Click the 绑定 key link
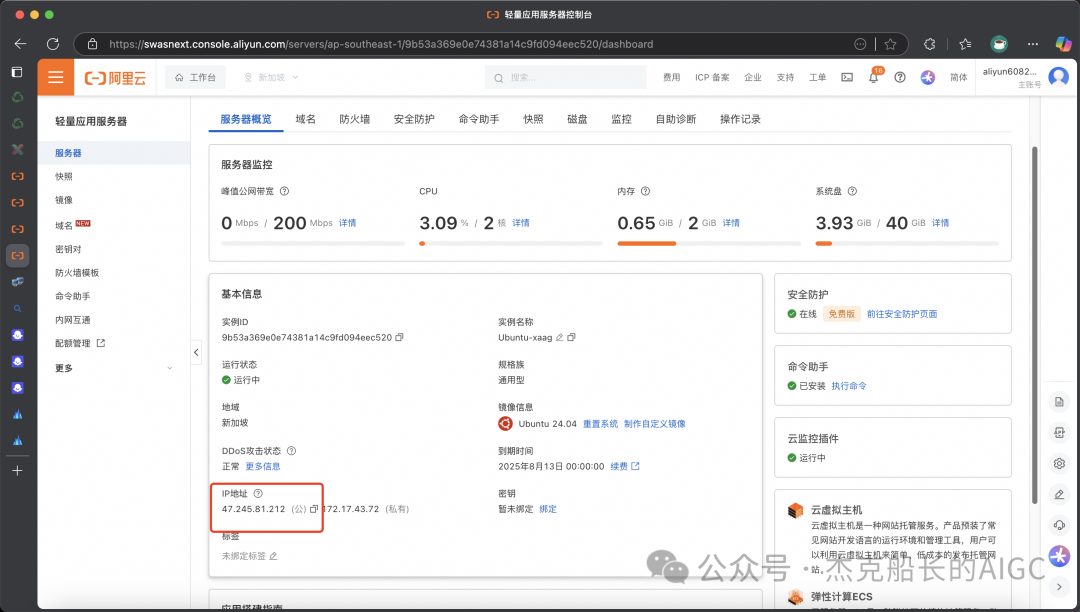Viewport: 1080px width, 612px height. pyautogui.click(x=548, y=509)
